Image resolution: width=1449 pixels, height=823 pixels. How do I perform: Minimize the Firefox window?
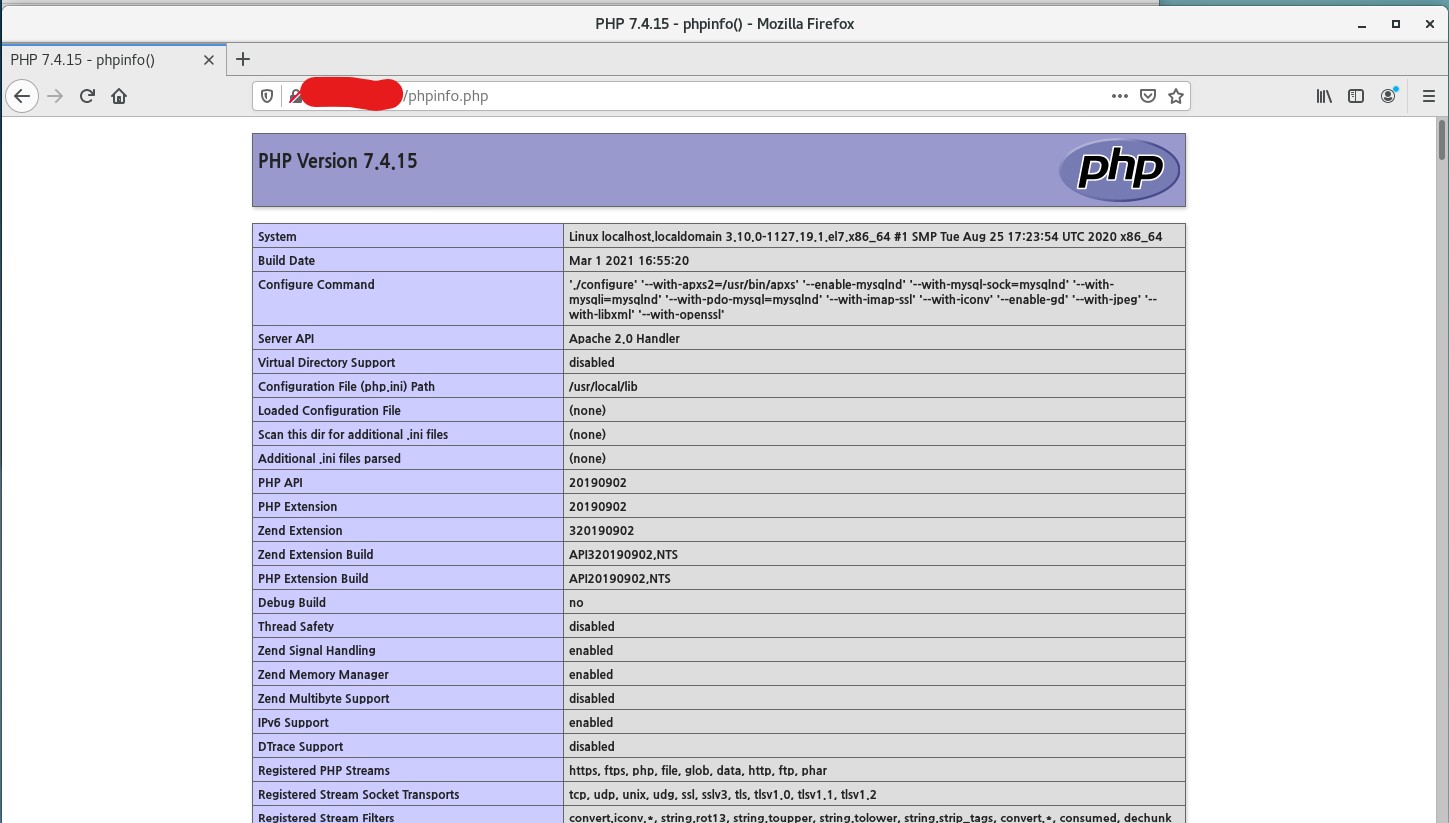pos(1360,23)
